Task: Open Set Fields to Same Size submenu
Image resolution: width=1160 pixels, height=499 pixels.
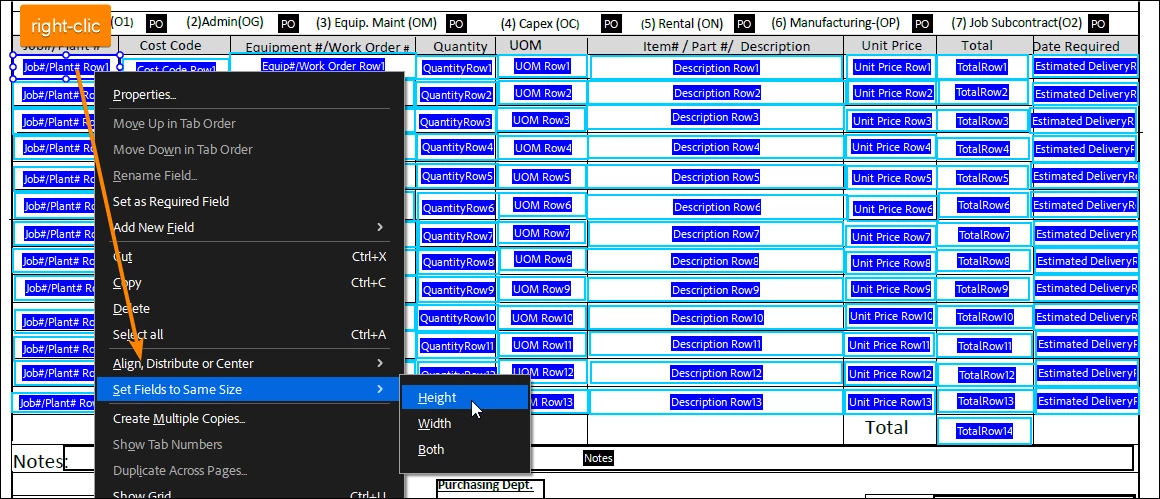Action: click(x=250, y=389)
